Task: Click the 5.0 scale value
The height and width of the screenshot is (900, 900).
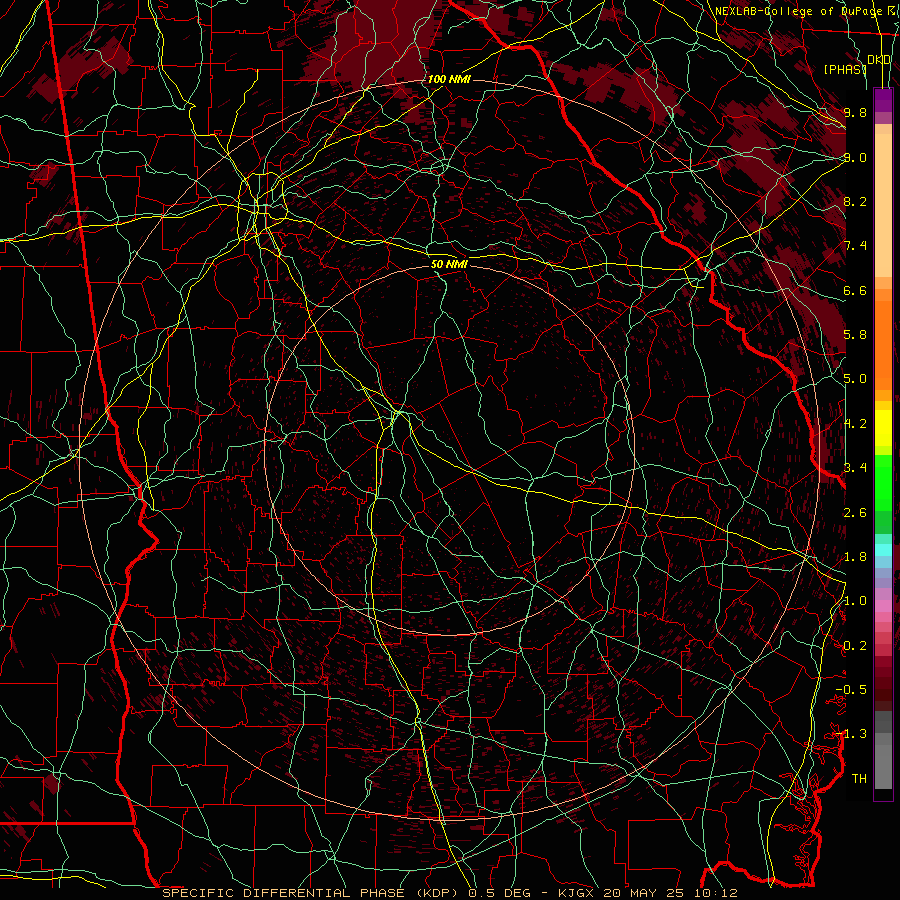Action: (855, 379)
